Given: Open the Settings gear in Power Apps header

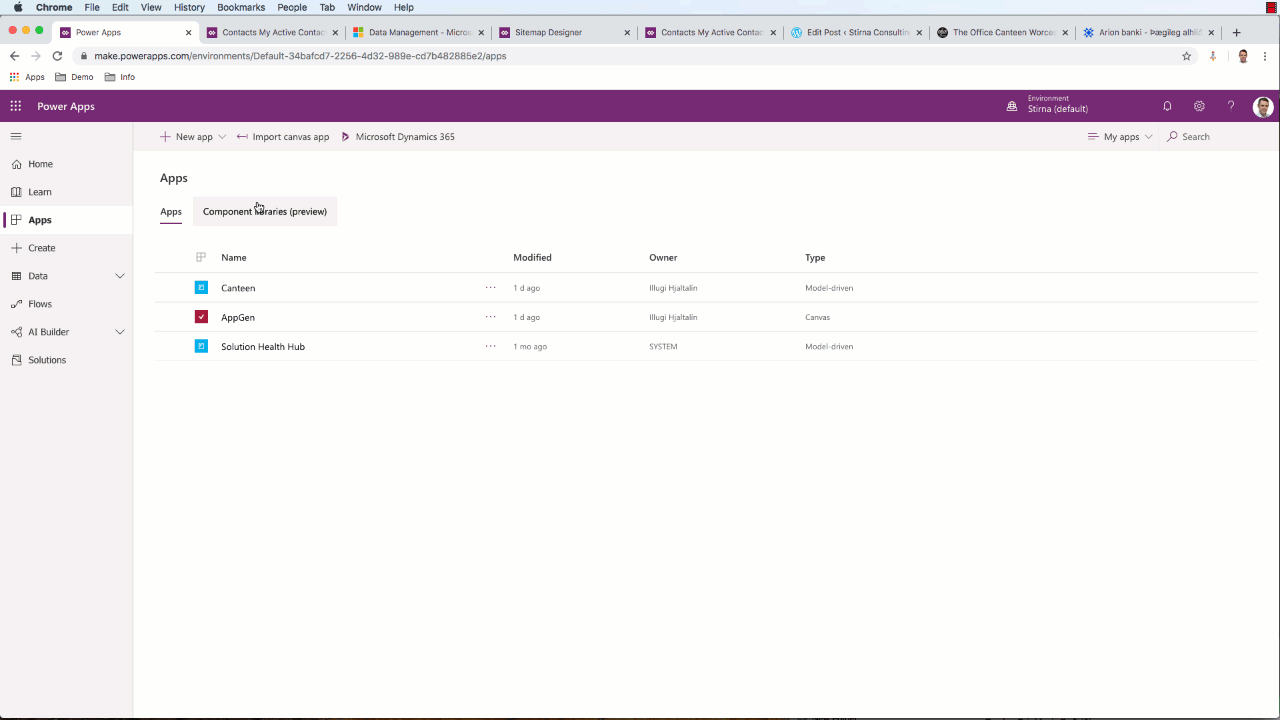Looking at the screenshot, I should pos(1199,106).
